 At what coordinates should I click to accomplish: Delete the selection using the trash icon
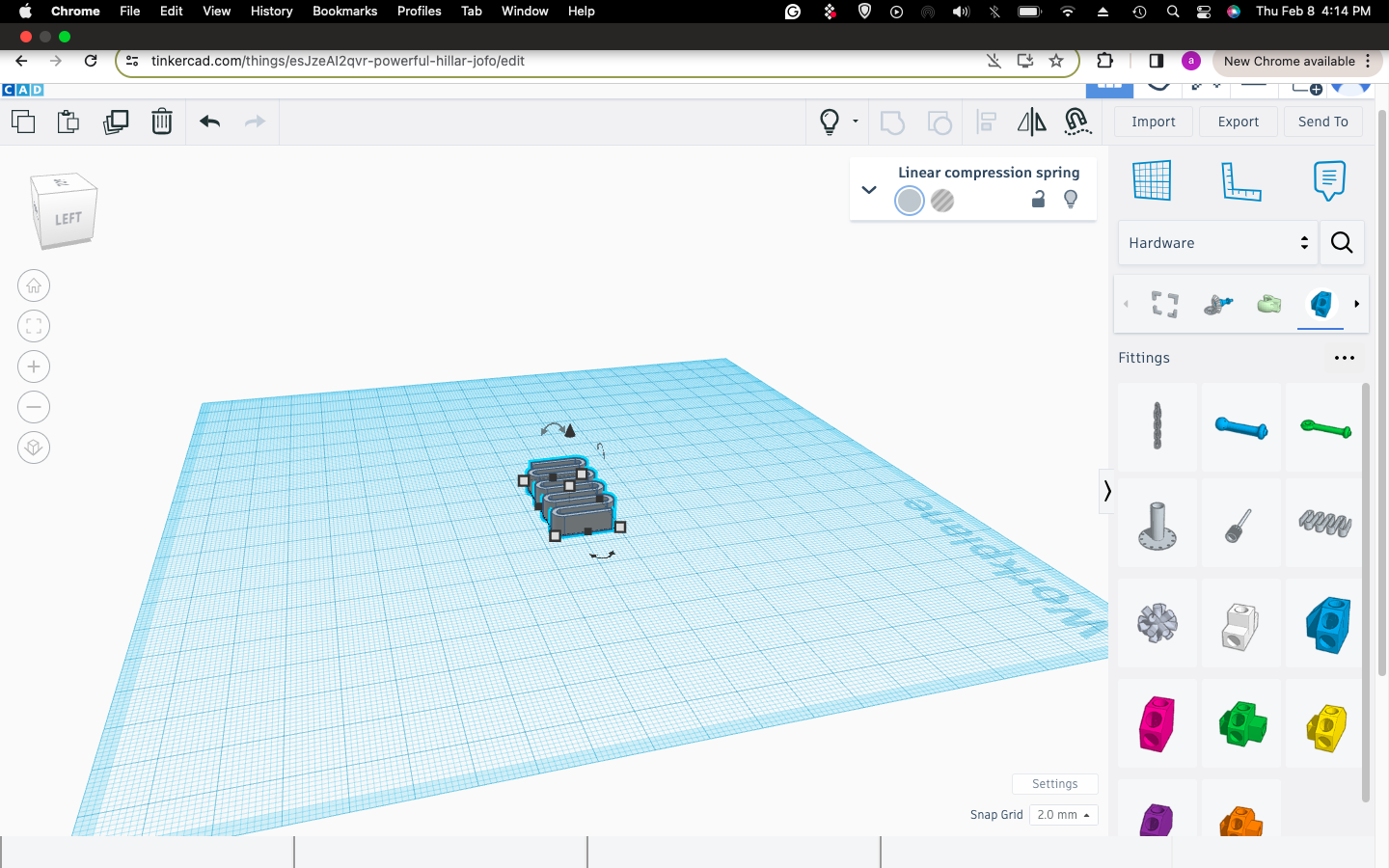coord(161,122)
